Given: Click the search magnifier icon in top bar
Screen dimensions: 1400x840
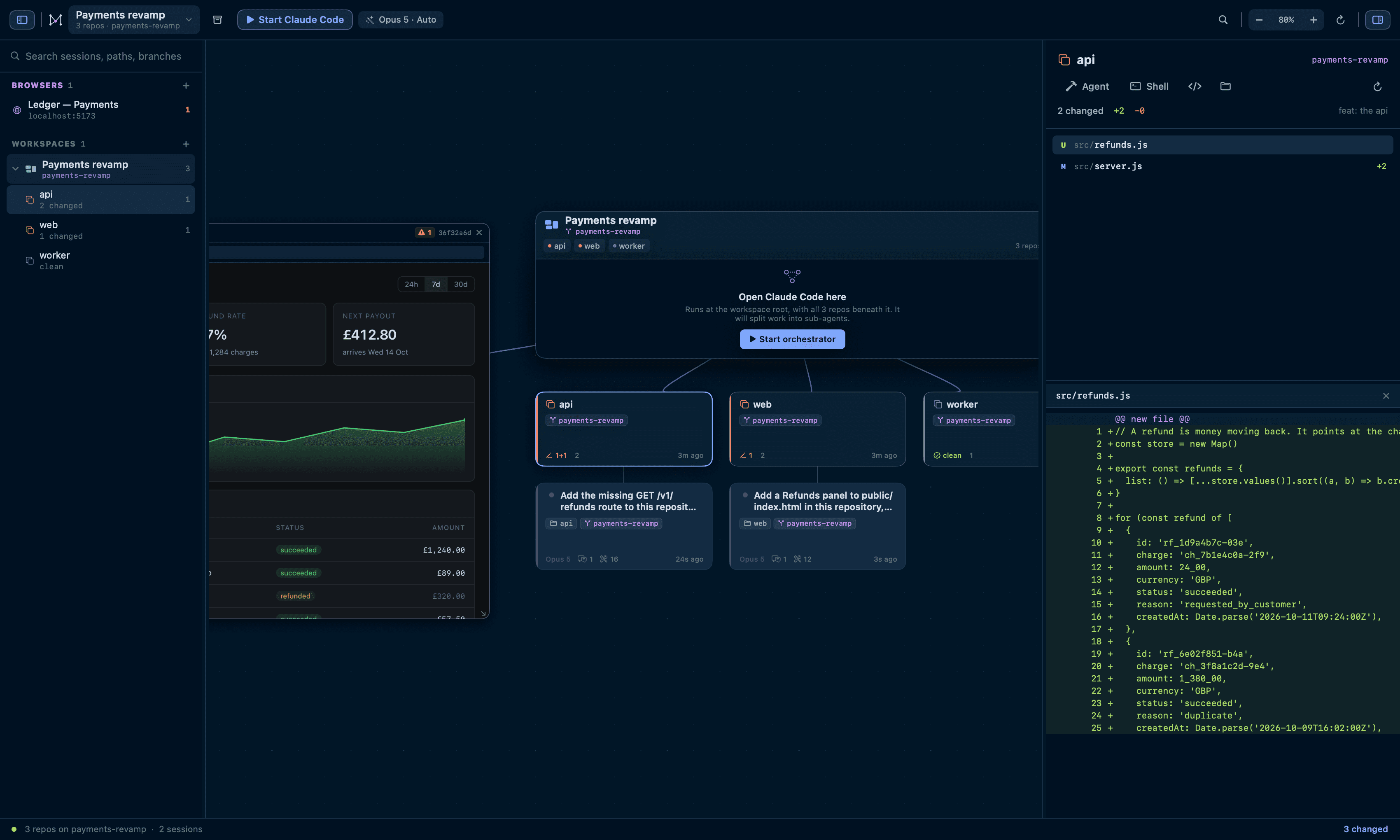Looking at the screenshot, I should click(1223, 20).
